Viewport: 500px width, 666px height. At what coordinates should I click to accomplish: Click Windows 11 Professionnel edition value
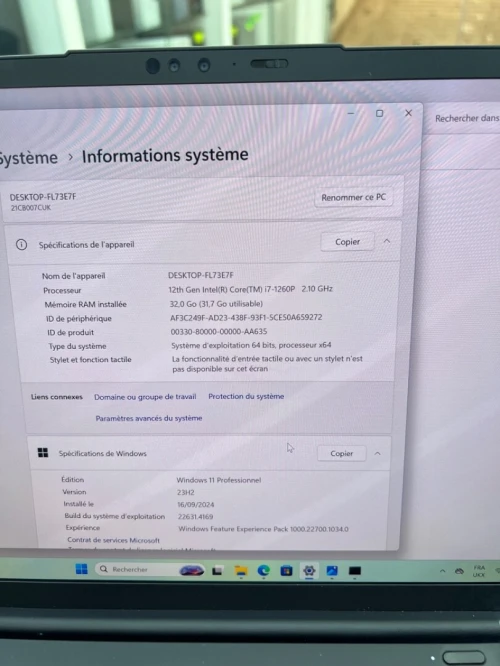coord(219,480)
